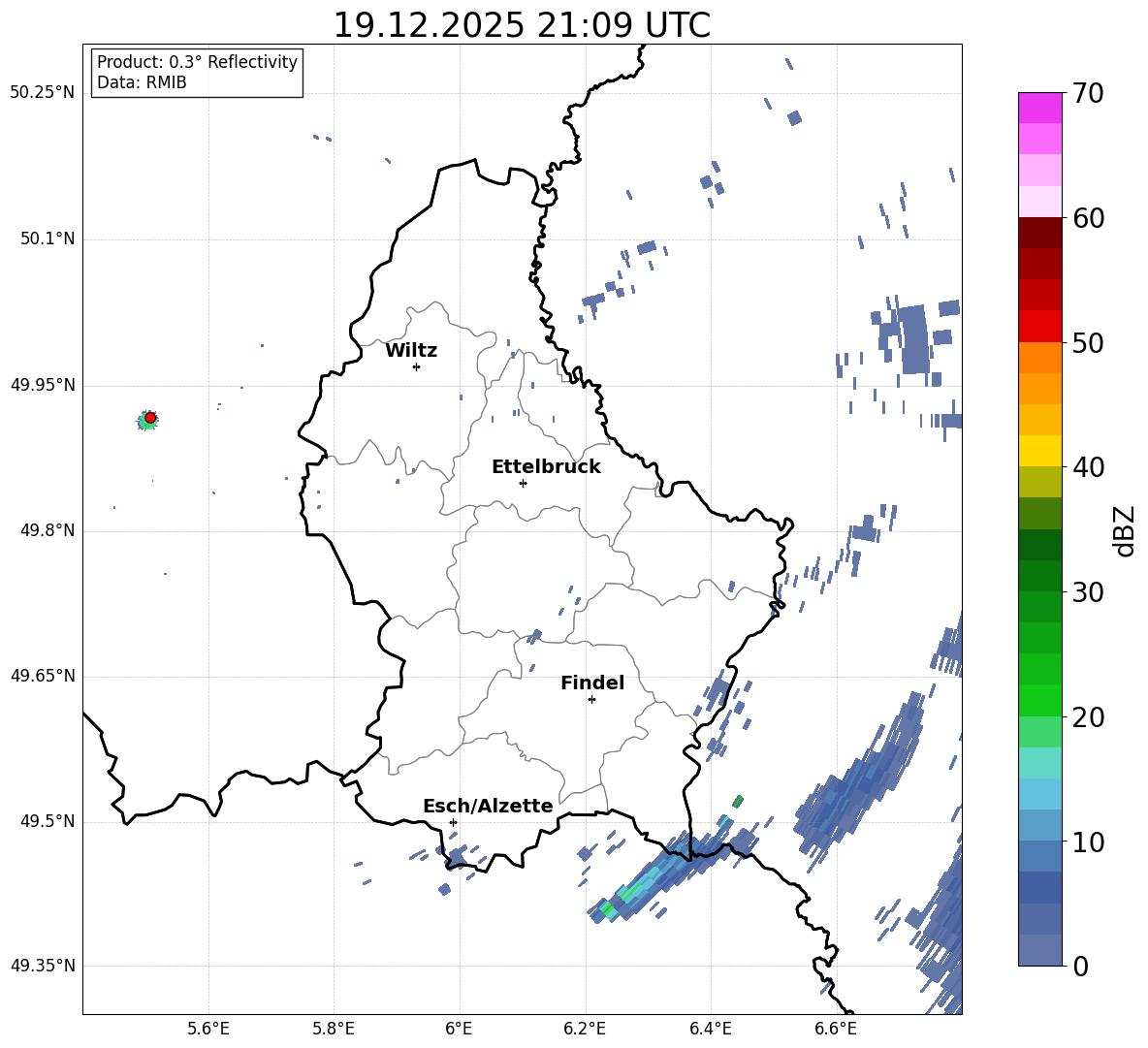Click the bright green 20 dBZ band
This screenshot has width=1148, height=1048.
click(1039, 700)
